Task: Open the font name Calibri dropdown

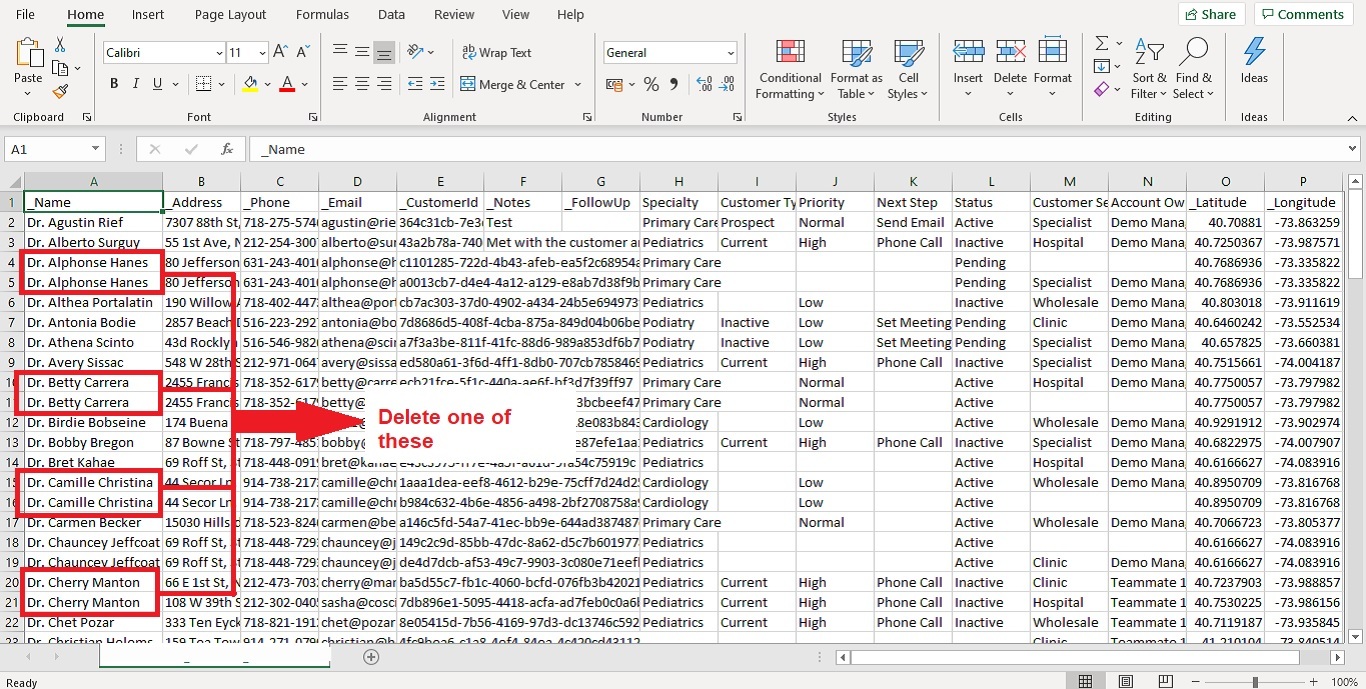Action: (219, 53)
